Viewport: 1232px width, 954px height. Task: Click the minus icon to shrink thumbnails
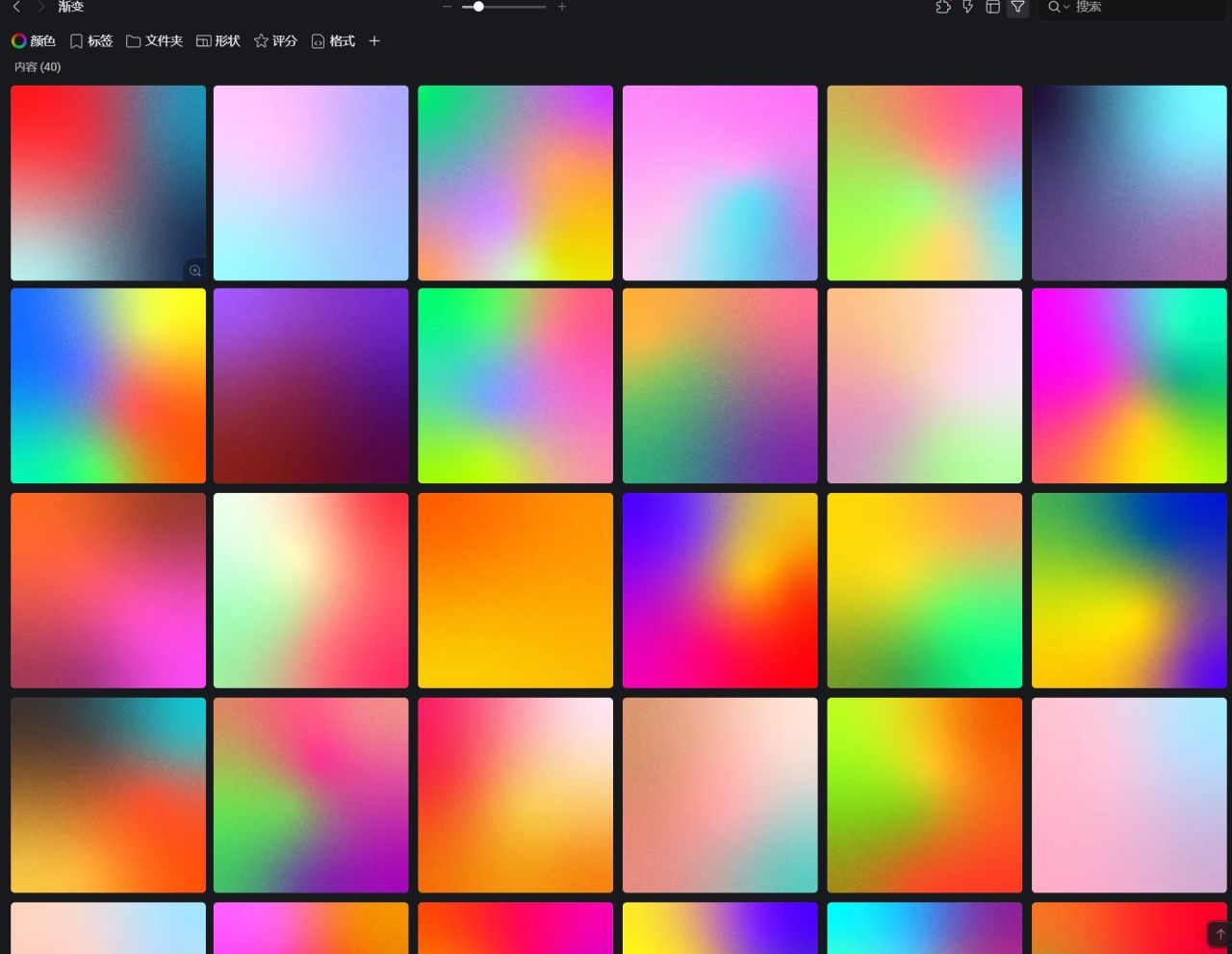(x=447, y=7)
